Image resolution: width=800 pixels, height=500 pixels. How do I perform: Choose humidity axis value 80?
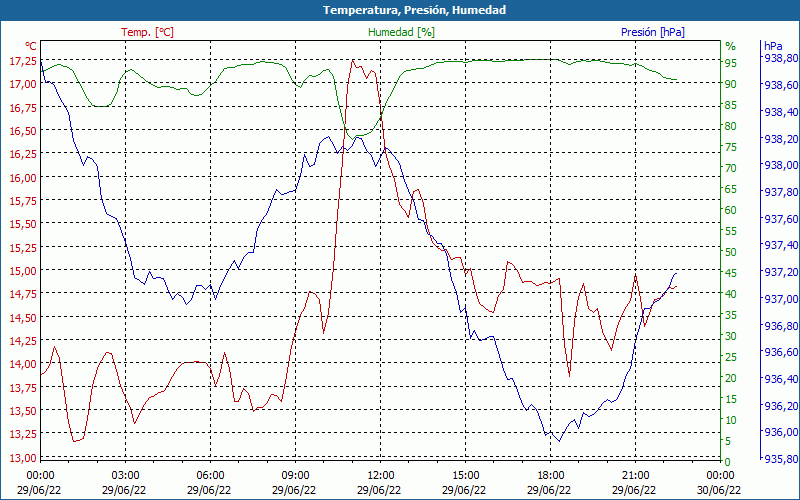tap(731, 126)
